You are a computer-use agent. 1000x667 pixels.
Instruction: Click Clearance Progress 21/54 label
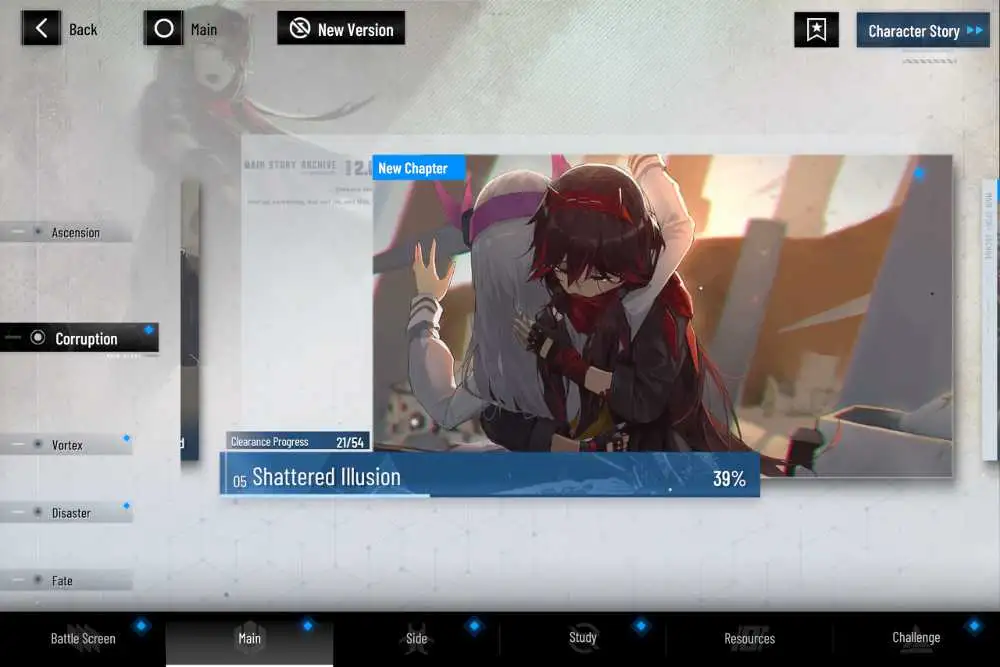[298, 441]
